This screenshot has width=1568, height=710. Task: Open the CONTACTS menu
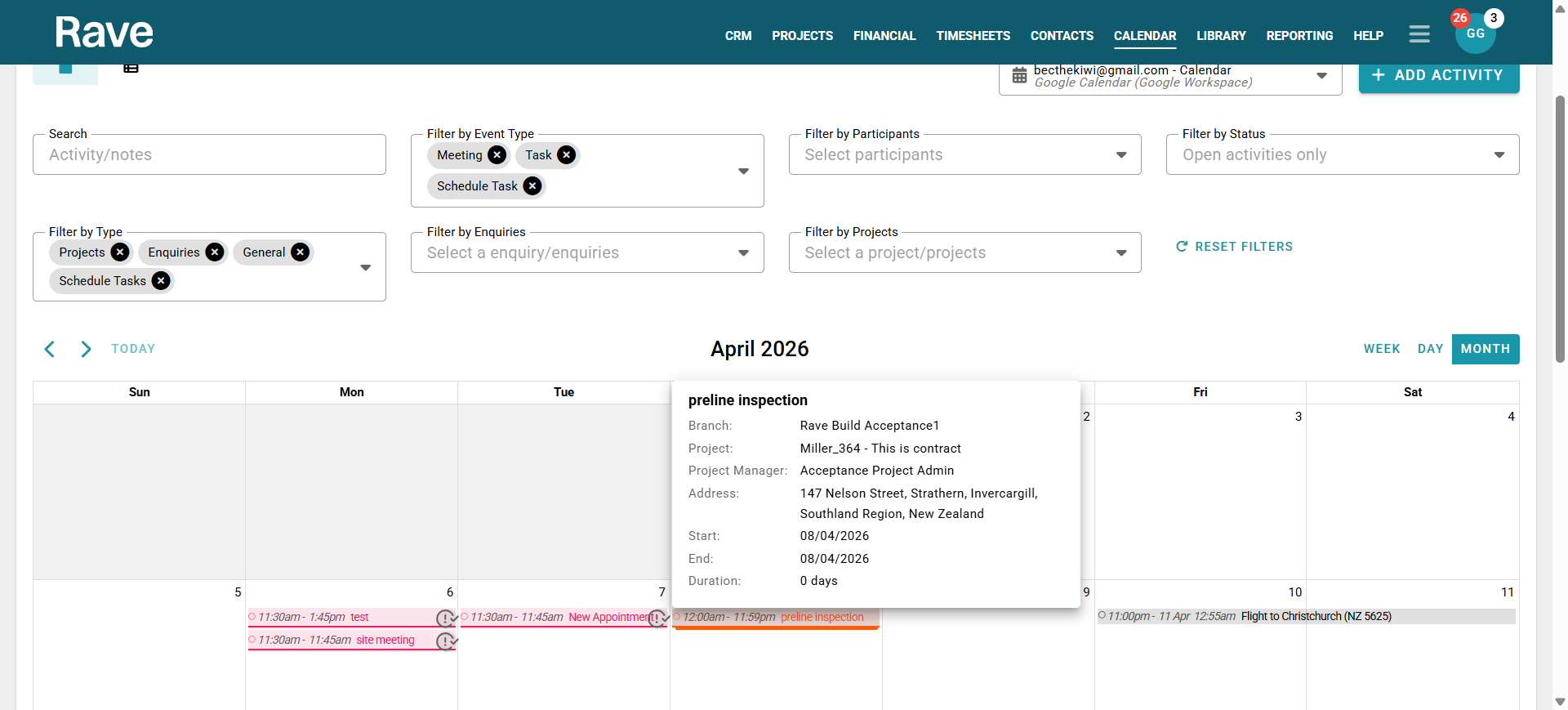point(1062,36)
